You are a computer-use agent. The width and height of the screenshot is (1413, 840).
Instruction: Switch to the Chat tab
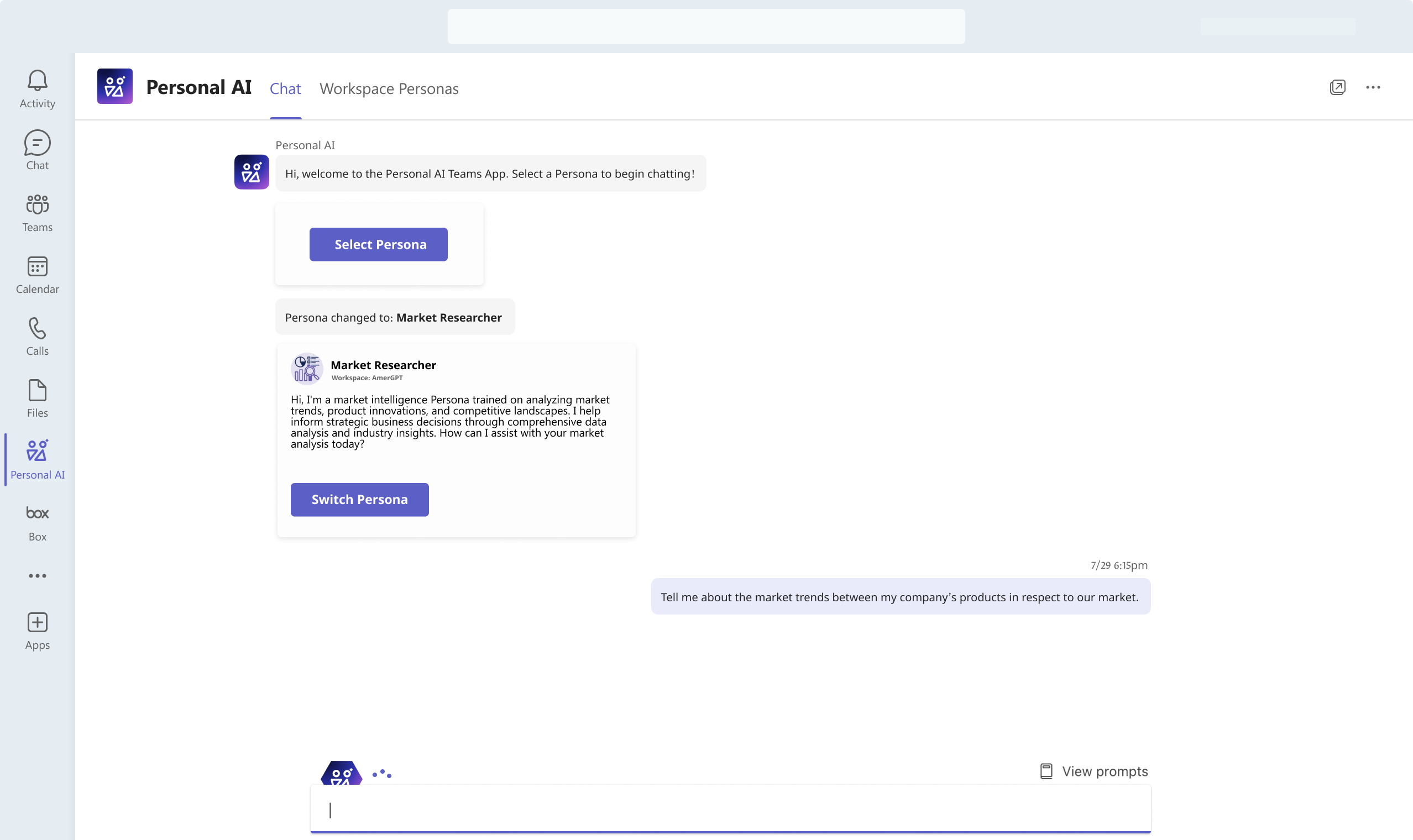click(x=285, y=89)
